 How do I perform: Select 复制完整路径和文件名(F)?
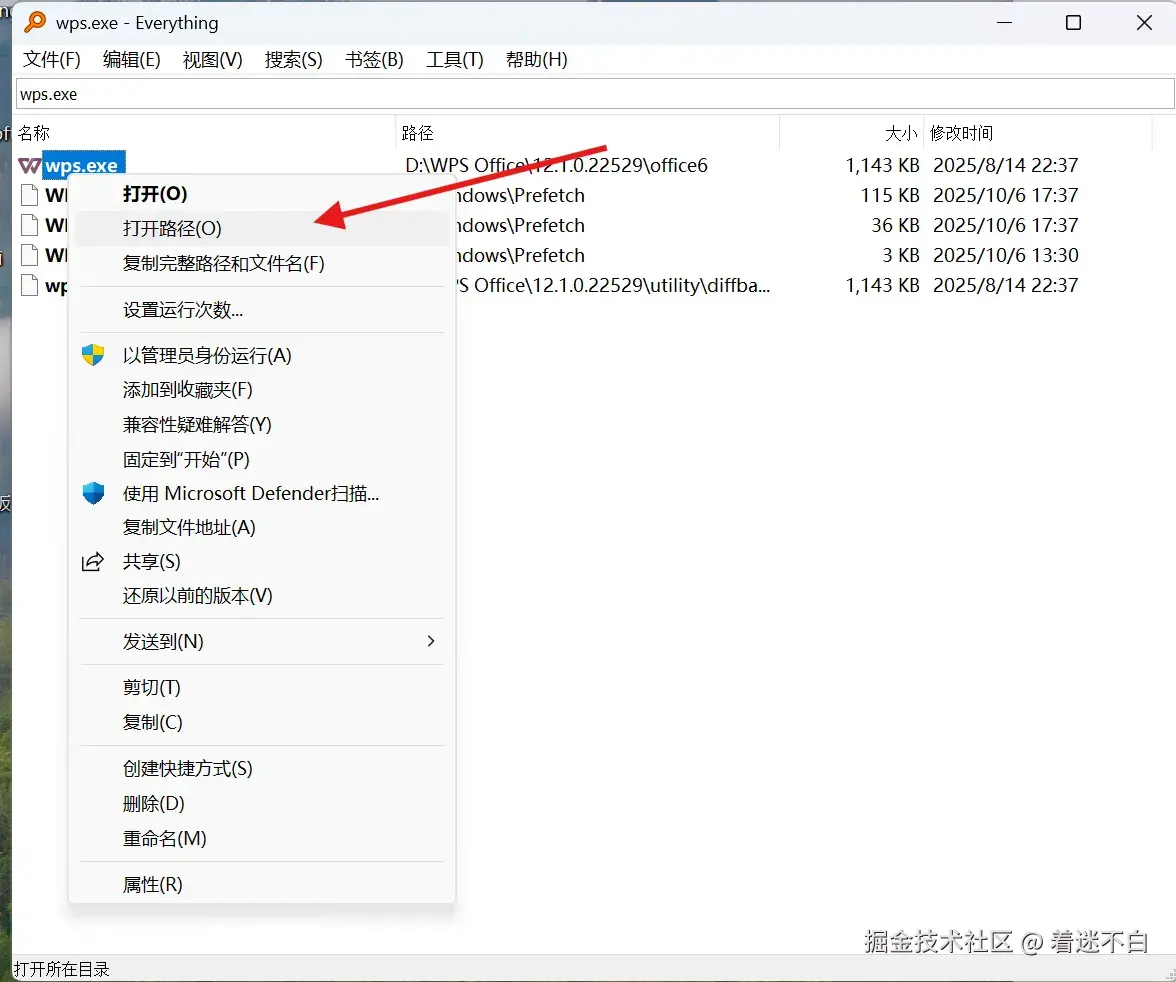[x=262, y=263]
